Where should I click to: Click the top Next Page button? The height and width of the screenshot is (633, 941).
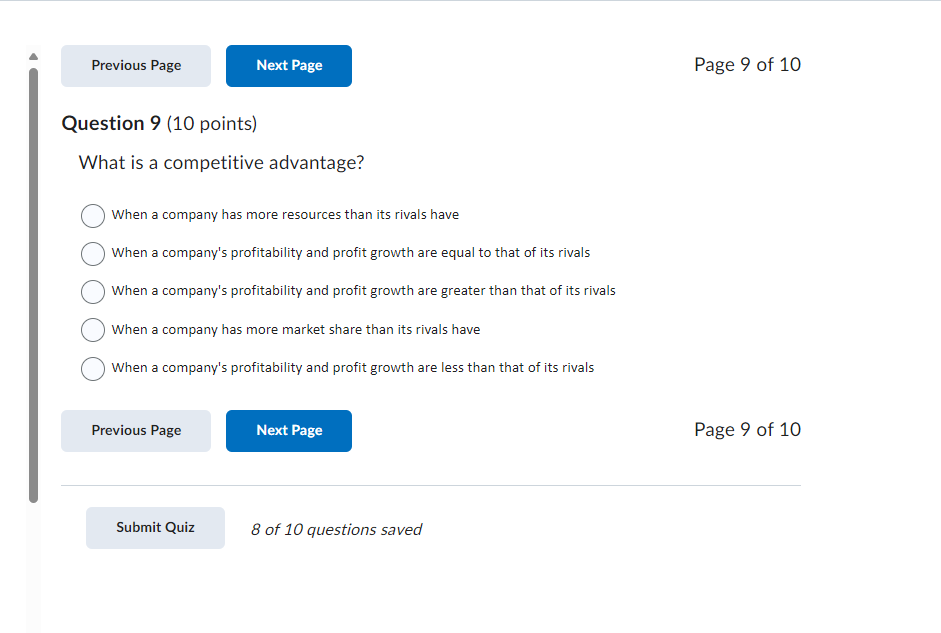288,65
